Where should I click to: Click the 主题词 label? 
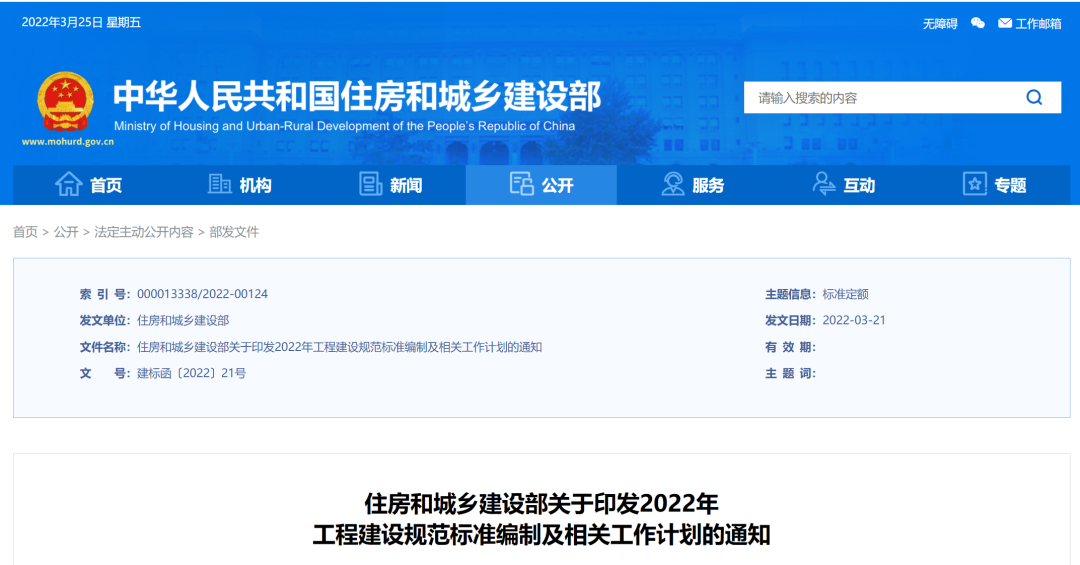790,373
